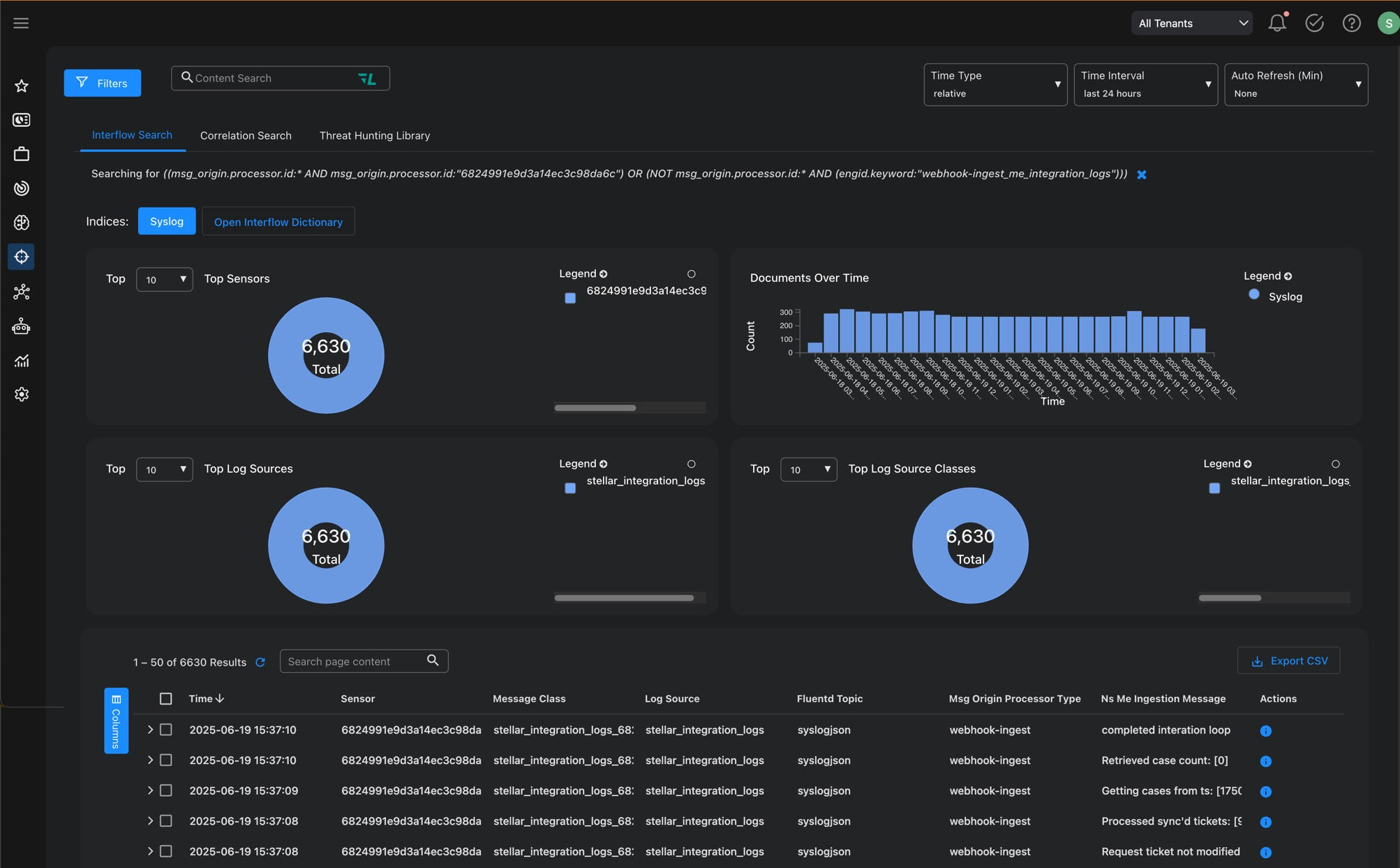Open the hamburger menu icon
The width and height of the screenshot is (1400, 868).
[x=21, y=23]
